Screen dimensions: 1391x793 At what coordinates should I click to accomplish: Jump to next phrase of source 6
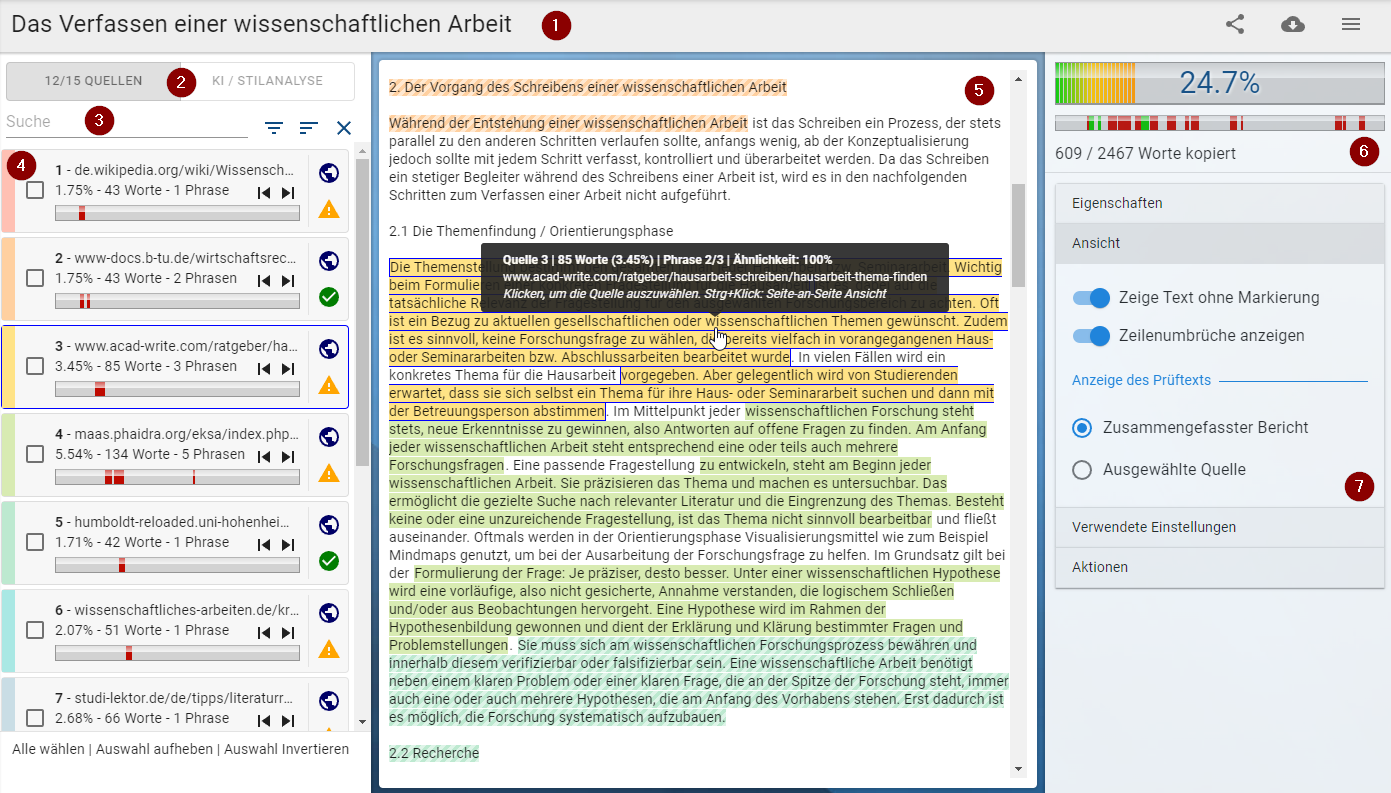tap(288, 633)
